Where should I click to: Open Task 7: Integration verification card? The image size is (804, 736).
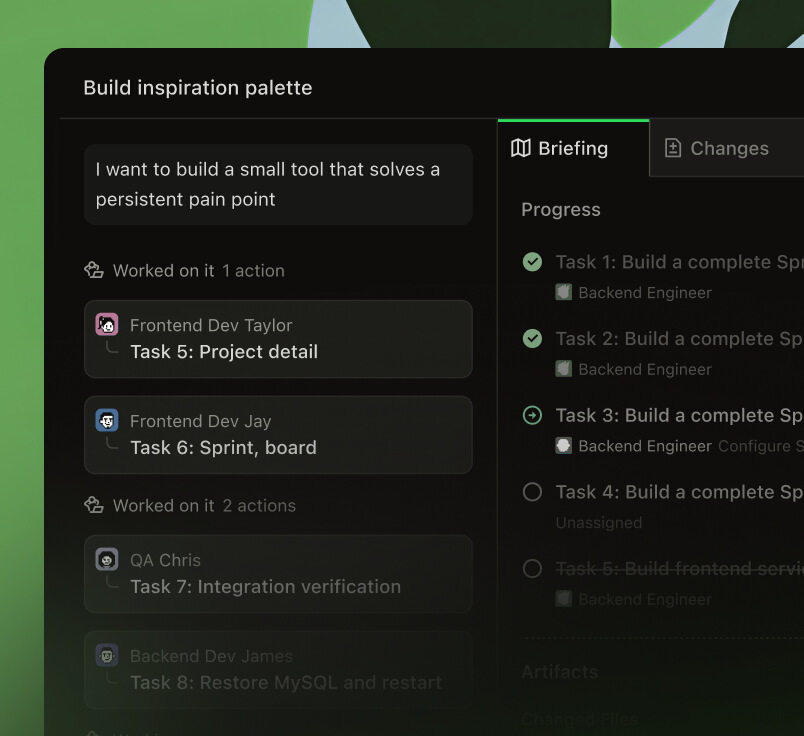pyautogui.click(x=278, y=574)
